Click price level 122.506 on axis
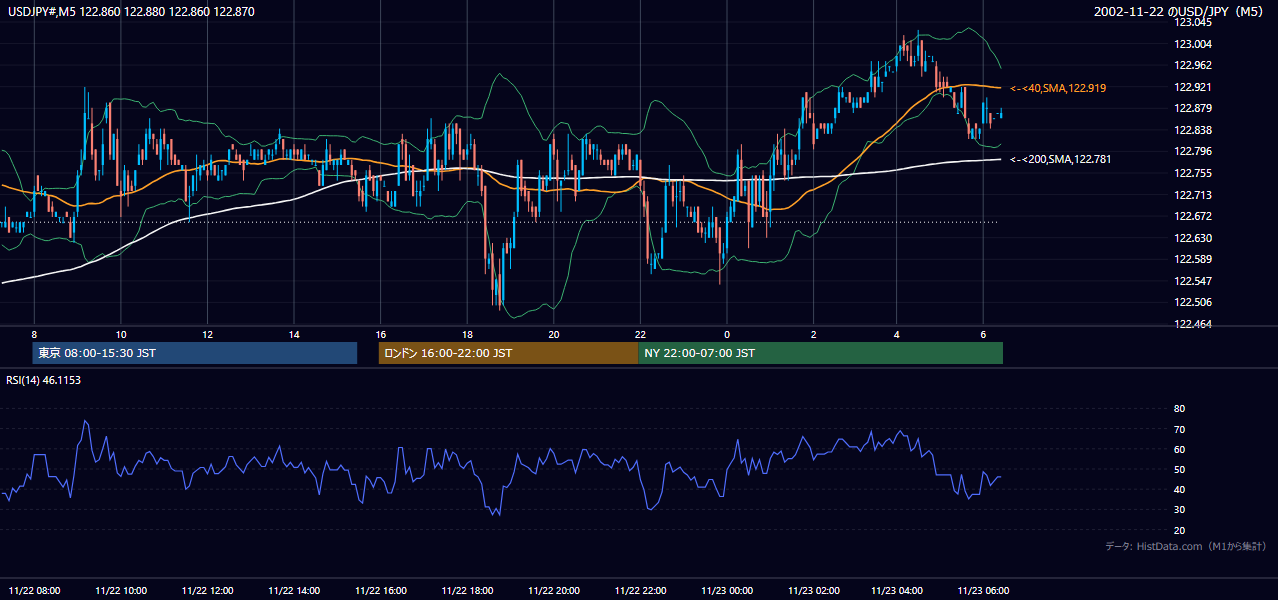 click(1192, 303)
